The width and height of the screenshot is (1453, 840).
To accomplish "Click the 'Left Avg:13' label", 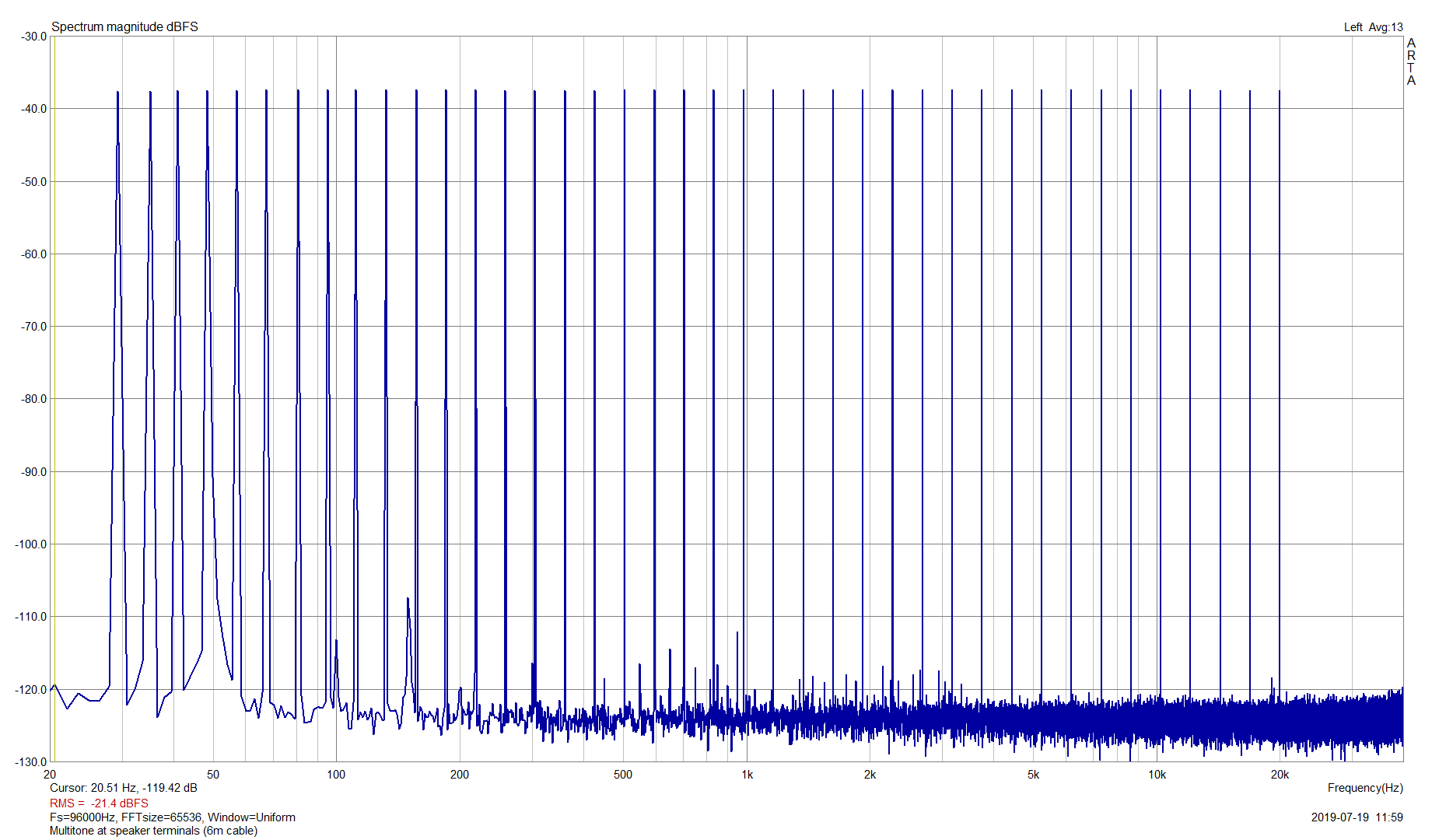I will pos(1373,26).
